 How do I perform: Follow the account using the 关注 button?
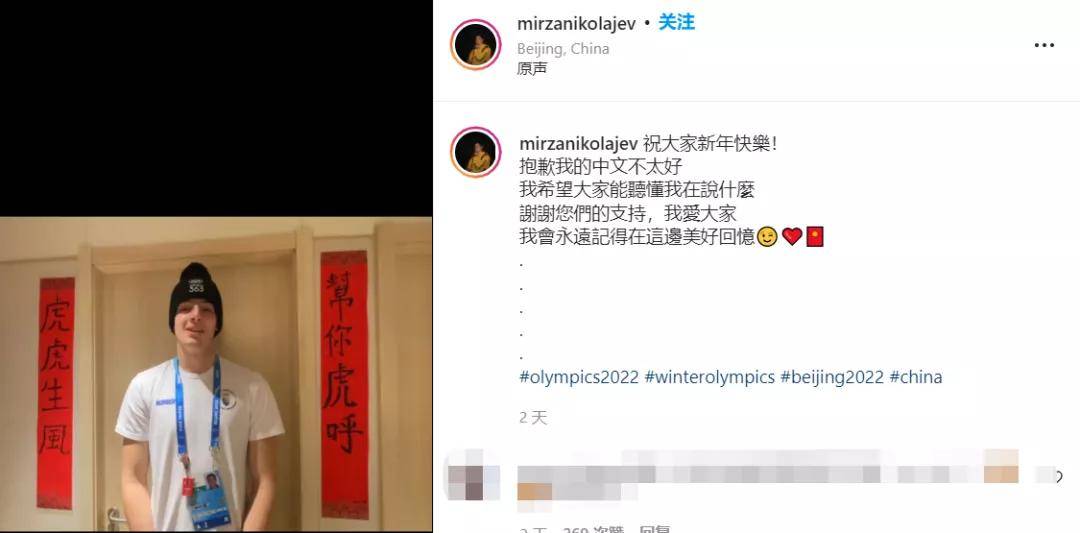tap(676, 23)
